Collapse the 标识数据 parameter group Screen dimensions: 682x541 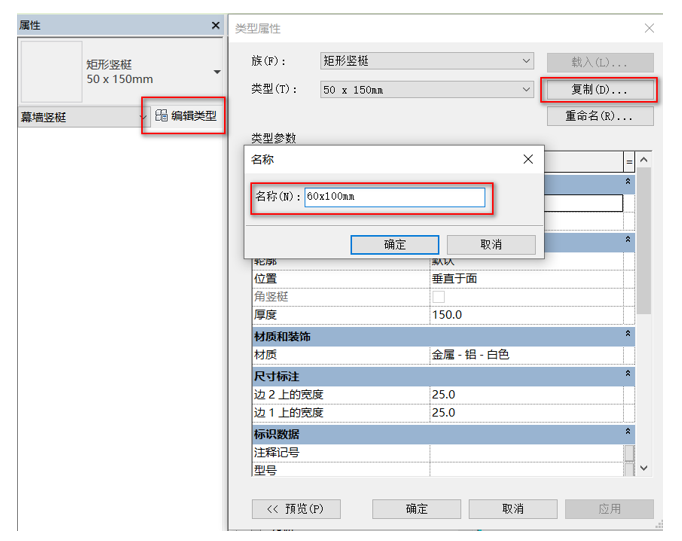[x=628, y=433]
